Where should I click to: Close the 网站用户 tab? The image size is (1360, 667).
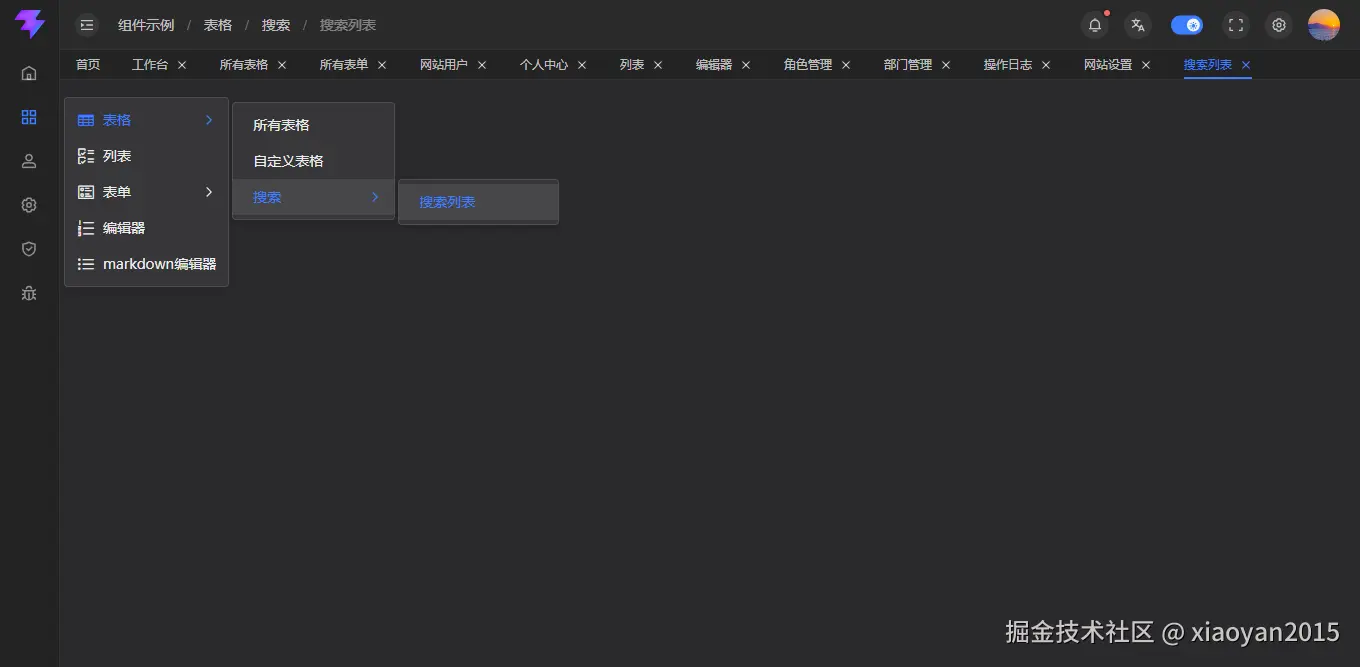[x=482, y=65]
